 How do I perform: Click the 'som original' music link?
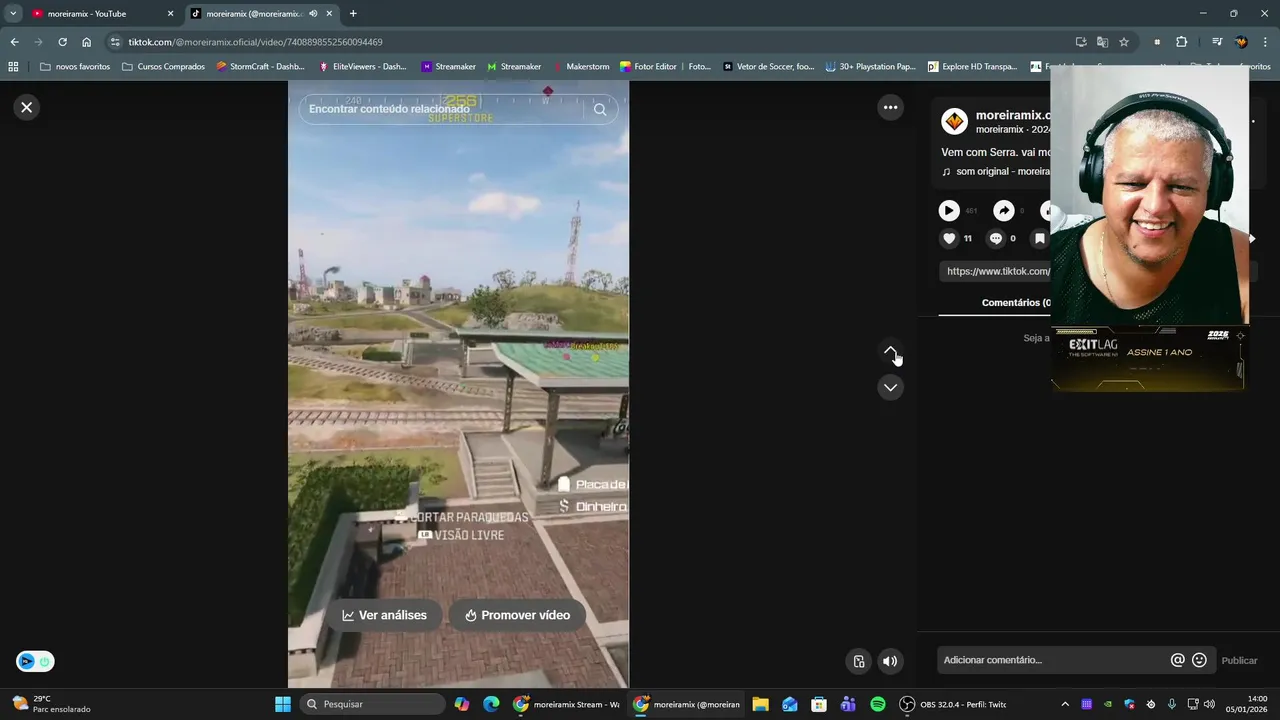coord(1002,171)
